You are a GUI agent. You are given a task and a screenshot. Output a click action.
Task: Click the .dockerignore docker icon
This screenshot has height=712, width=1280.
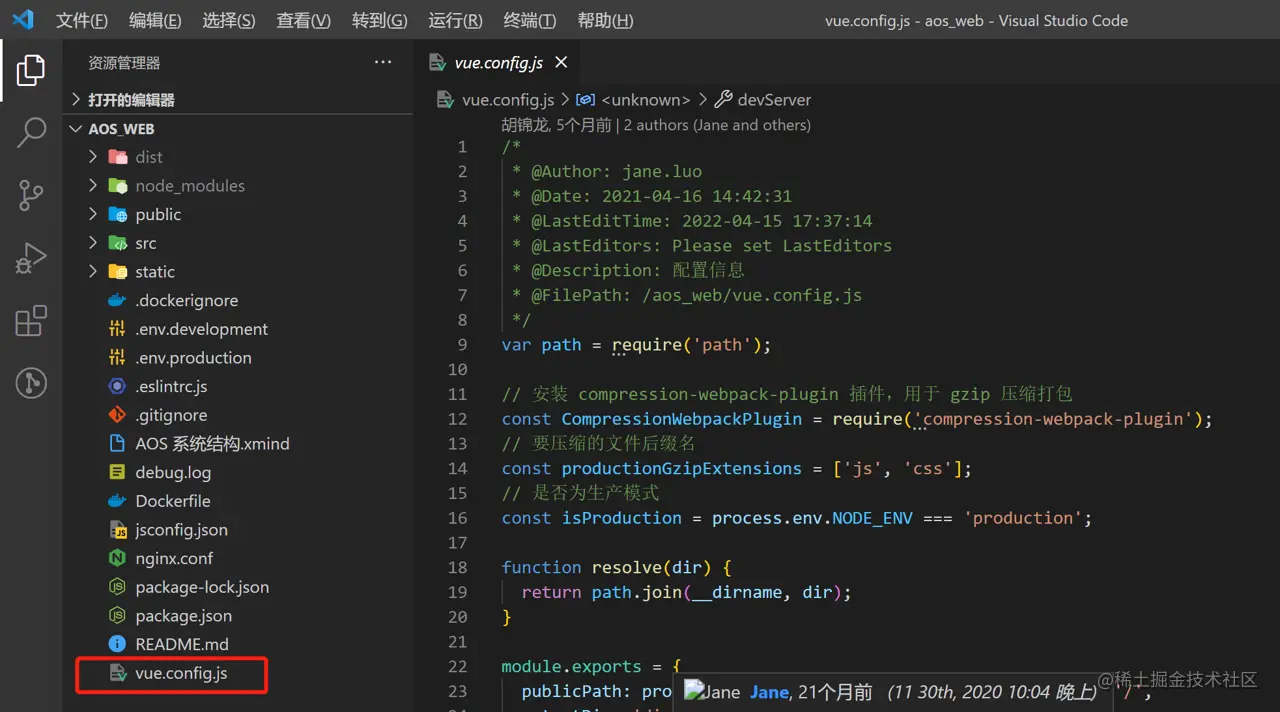click(x=118, y=300)
